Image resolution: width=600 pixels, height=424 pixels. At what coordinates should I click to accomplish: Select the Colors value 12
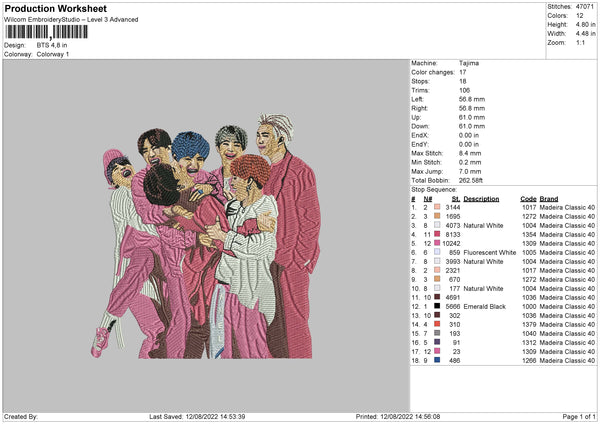pos(580,16)
